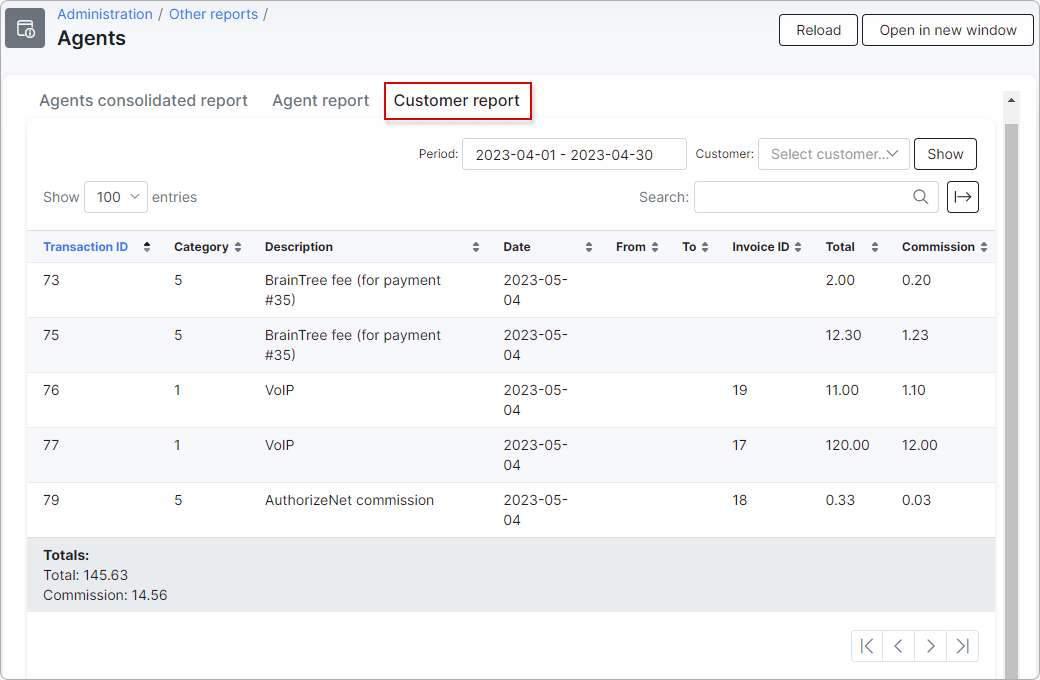Sort table by Total column arrows
The image size is (1040, 680).
875,247
